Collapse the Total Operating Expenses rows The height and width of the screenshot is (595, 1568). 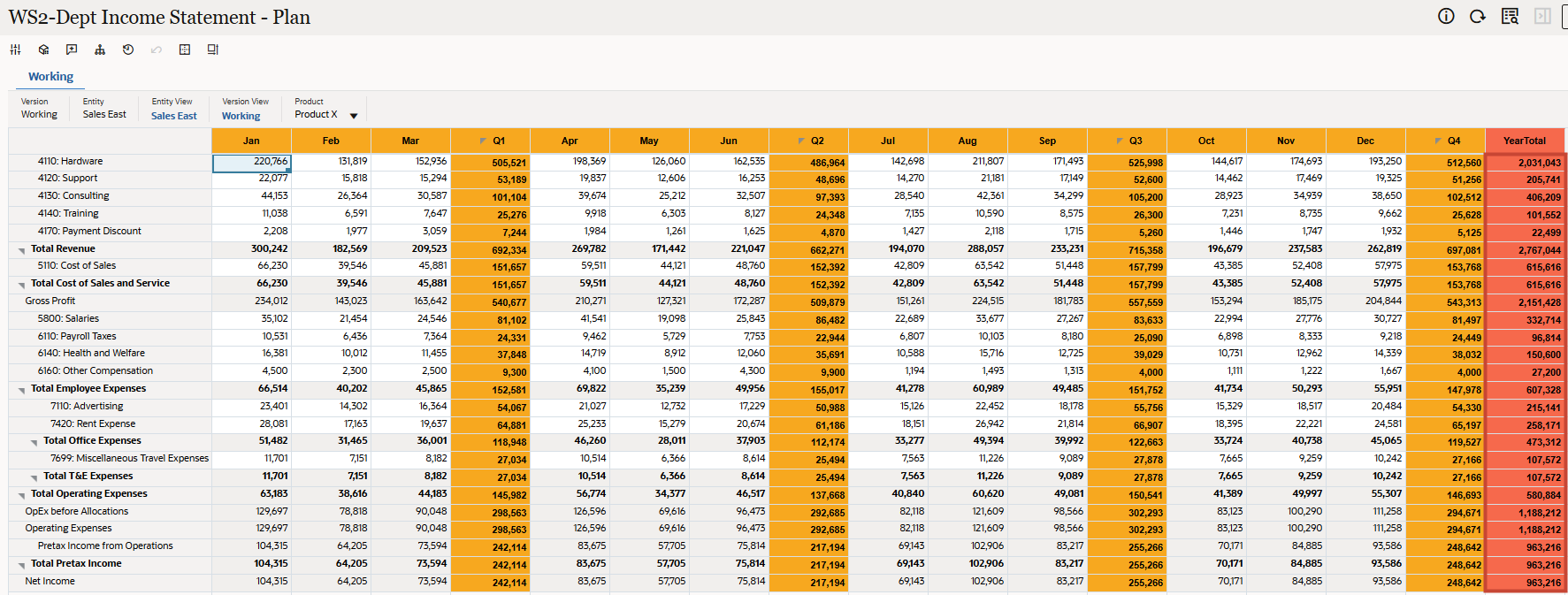click(22, 495)
